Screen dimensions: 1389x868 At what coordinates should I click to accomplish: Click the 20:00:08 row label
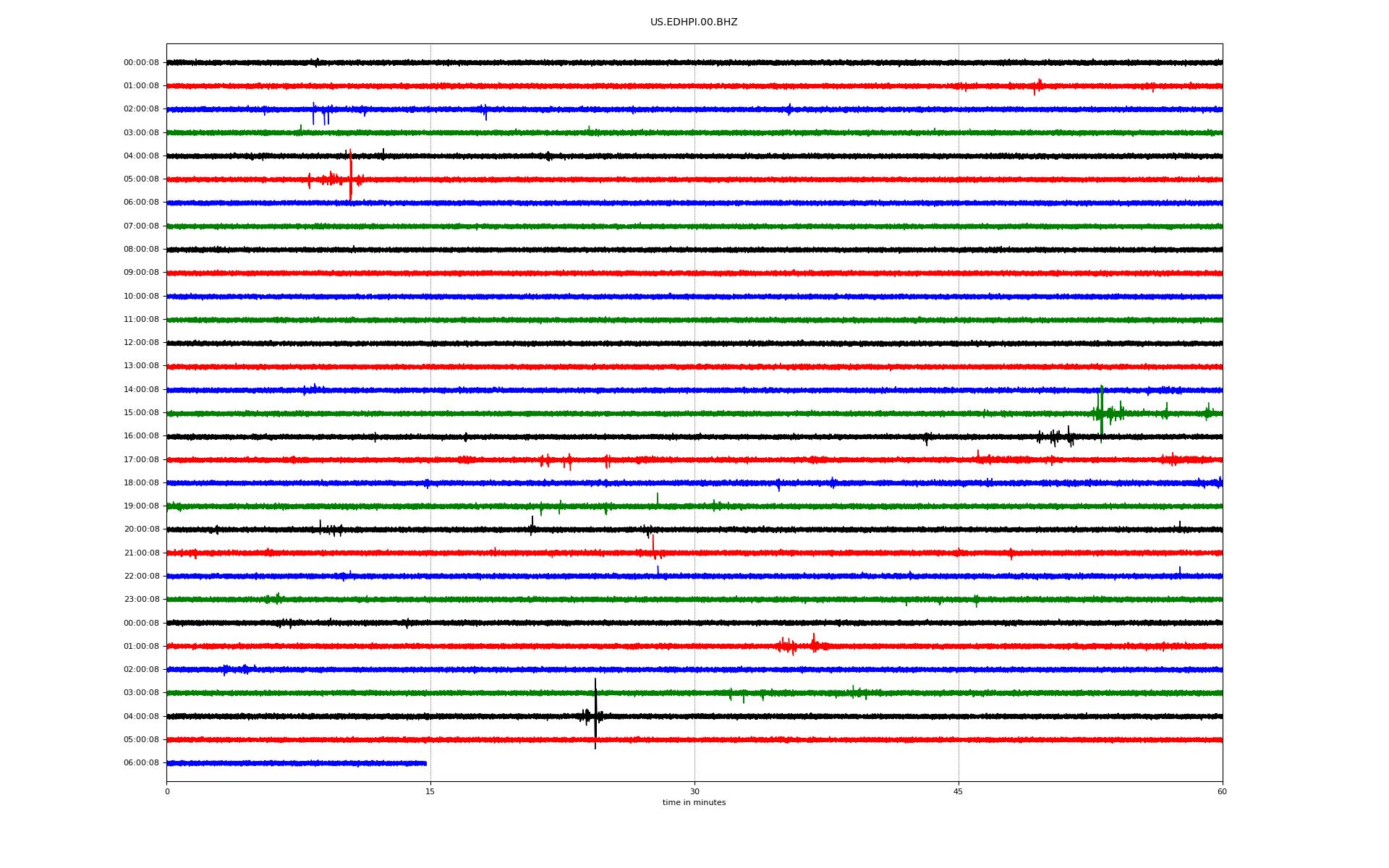[141, 529]
